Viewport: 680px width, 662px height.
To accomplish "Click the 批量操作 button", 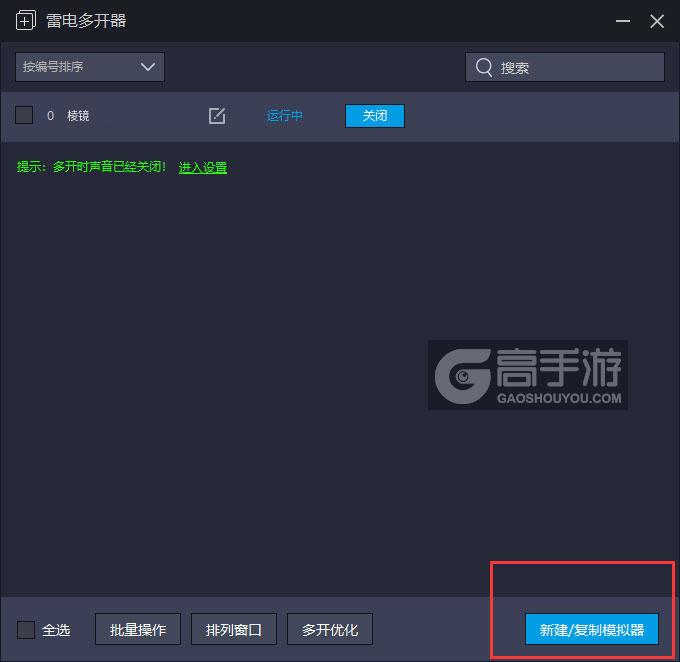I will click(138, 629).
